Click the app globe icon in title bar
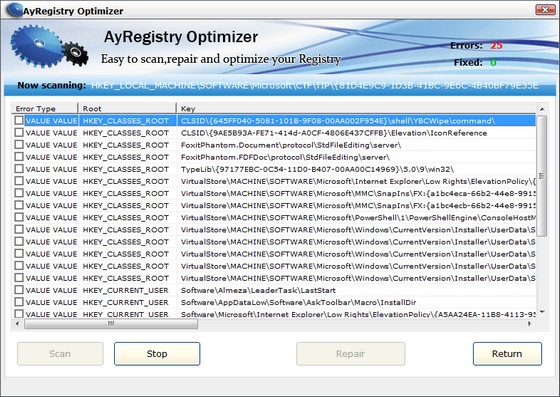 (x=14, y=10)
